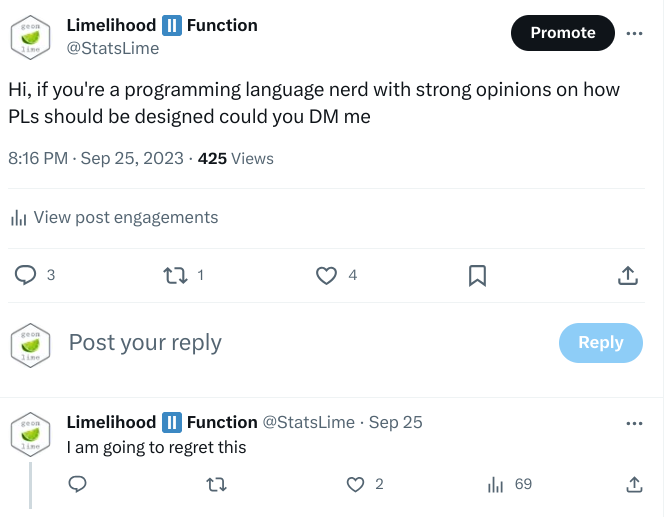This screenshot has height=517, width=666.
Task: Share the main post via upload icon
Action: (628, 275)
